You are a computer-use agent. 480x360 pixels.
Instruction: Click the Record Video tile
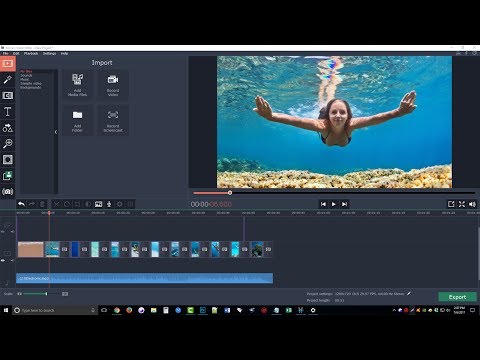(113, 85)
